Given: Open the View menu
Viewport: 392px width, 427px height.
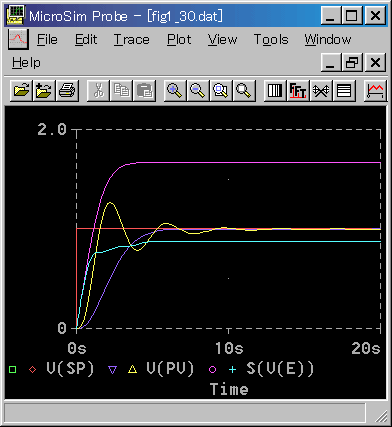Looking at the screenshot, I should 222,40.
